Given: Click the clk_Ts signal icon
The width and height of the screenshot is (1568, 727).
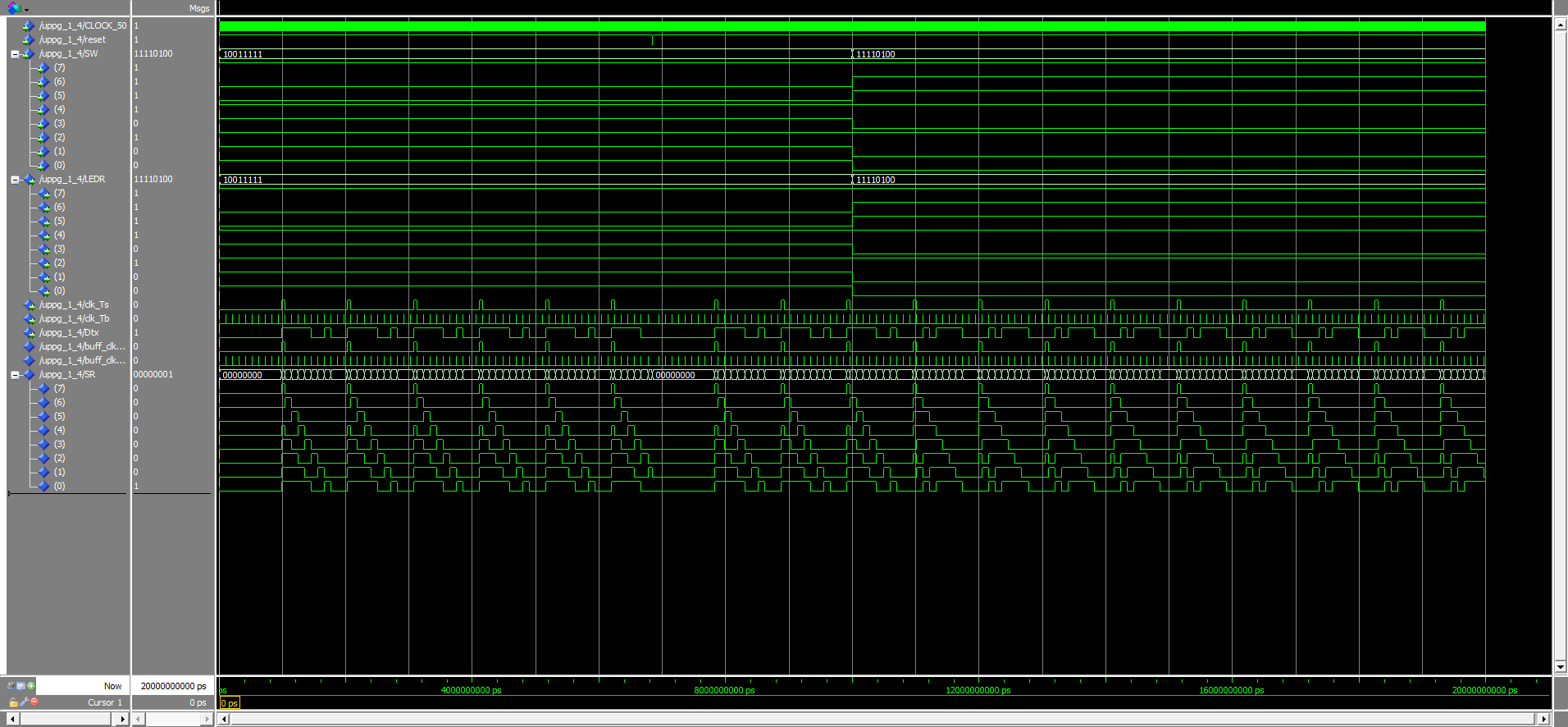Looking at the screenshot, I should coord(29,305).
